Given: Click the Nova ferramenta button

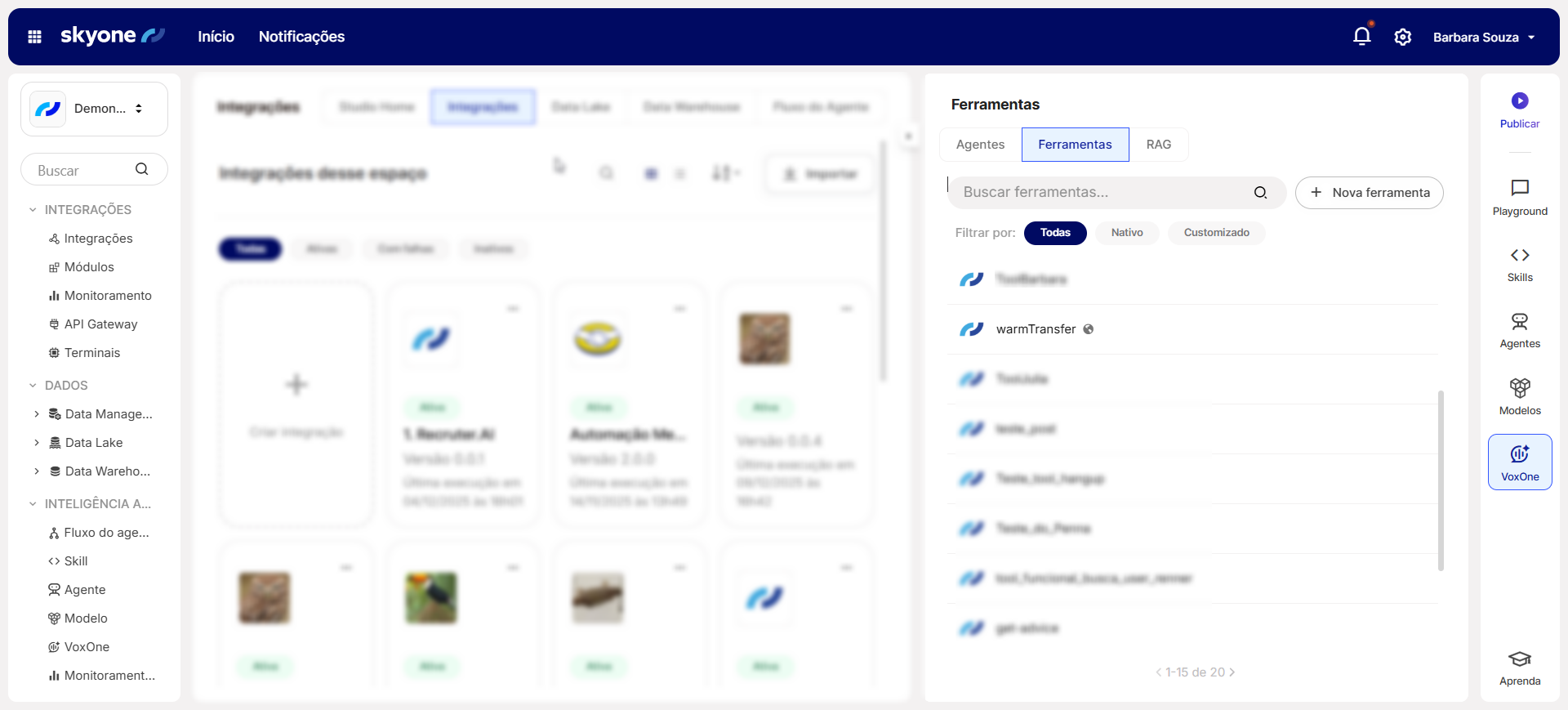Looking at the screenshot, I should point(1369,193).
